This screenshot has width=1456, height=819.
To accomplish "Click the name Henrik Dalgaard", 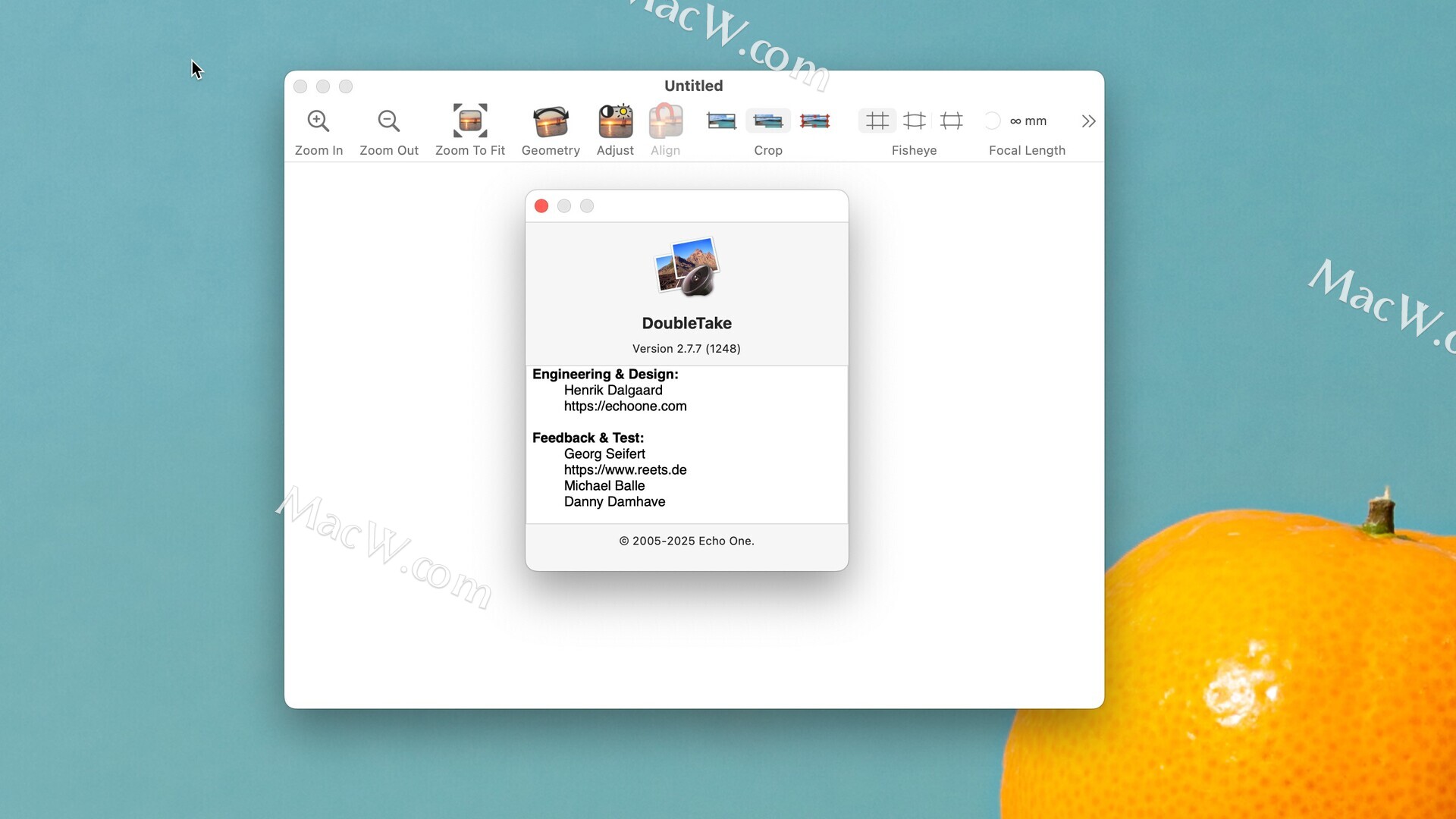I will click(x=613, y=391).
